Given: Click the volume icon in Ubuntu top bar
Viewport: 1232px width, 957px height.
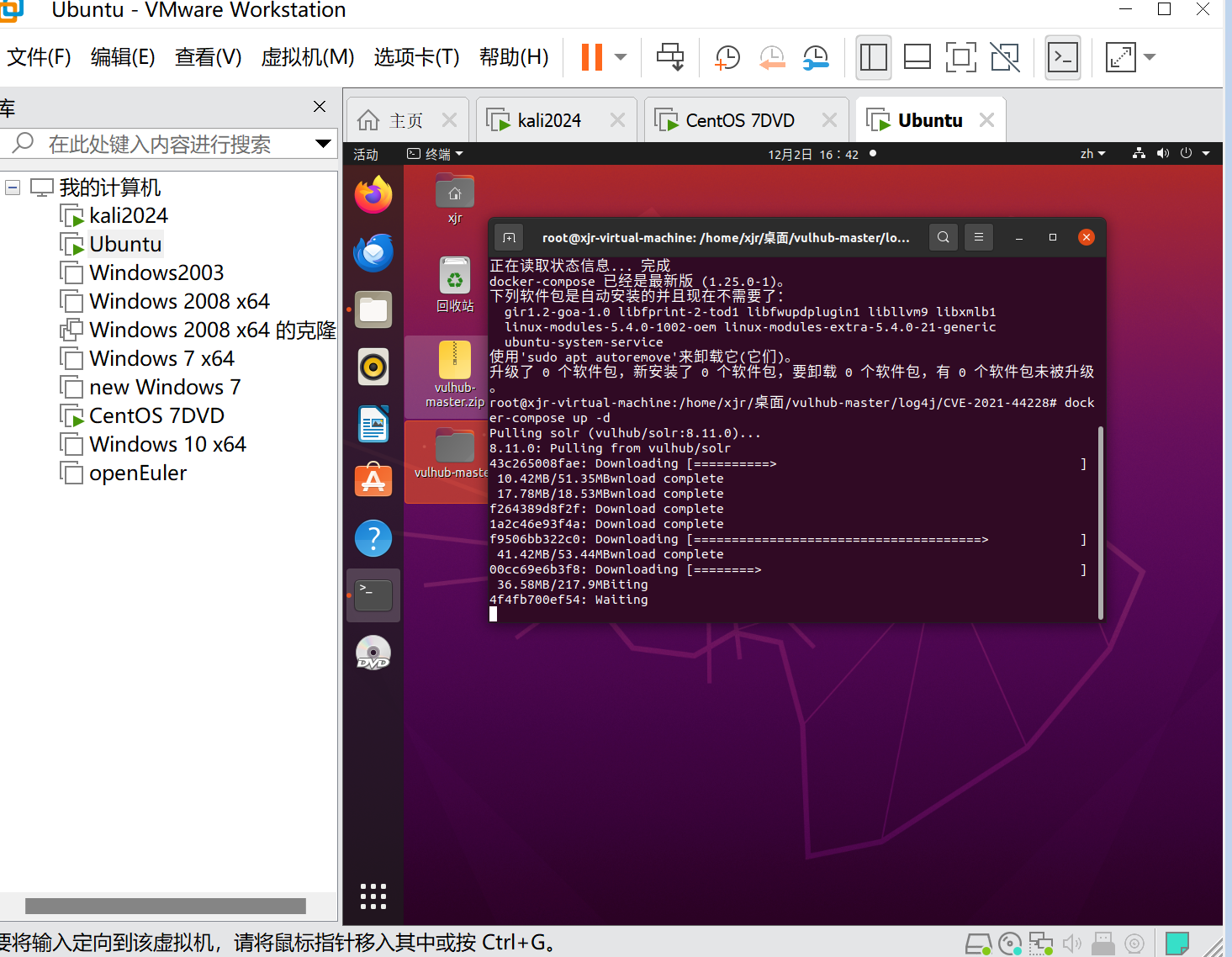Looking at the screenshot, I should coord(1163,153).
